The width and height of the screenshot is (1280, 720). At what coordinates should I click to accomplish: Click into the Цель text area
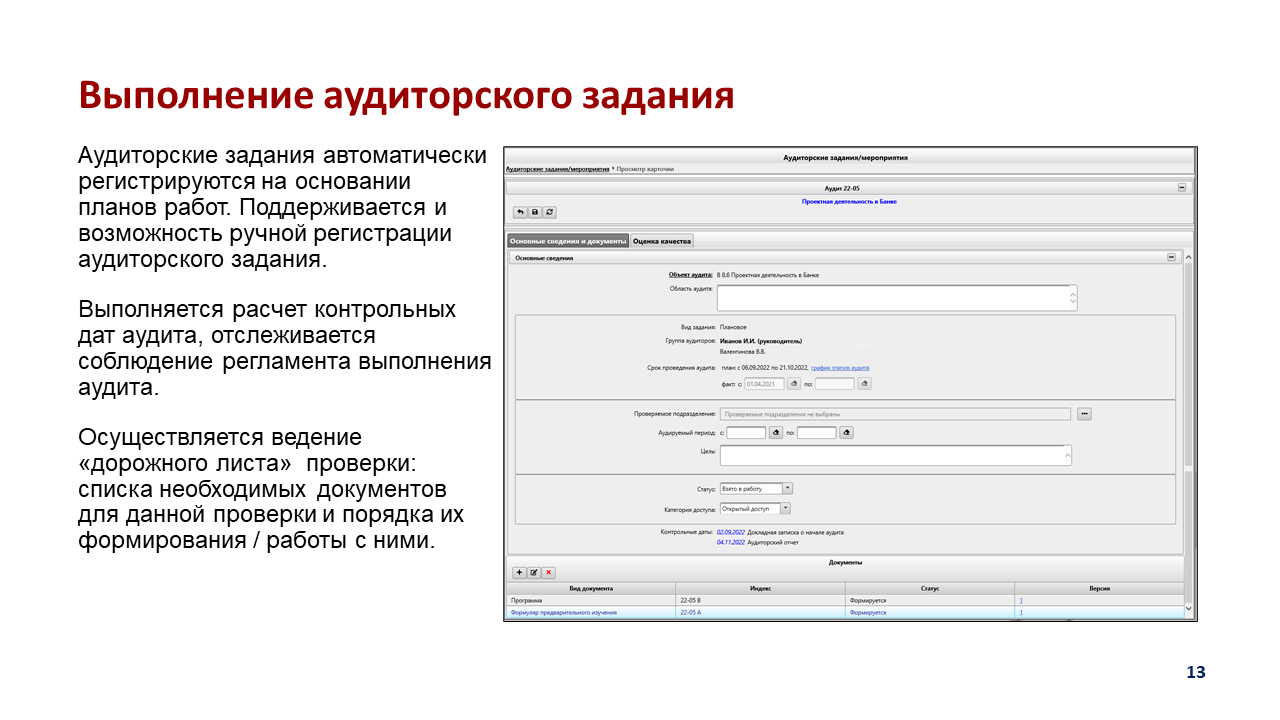pos(896,455)
